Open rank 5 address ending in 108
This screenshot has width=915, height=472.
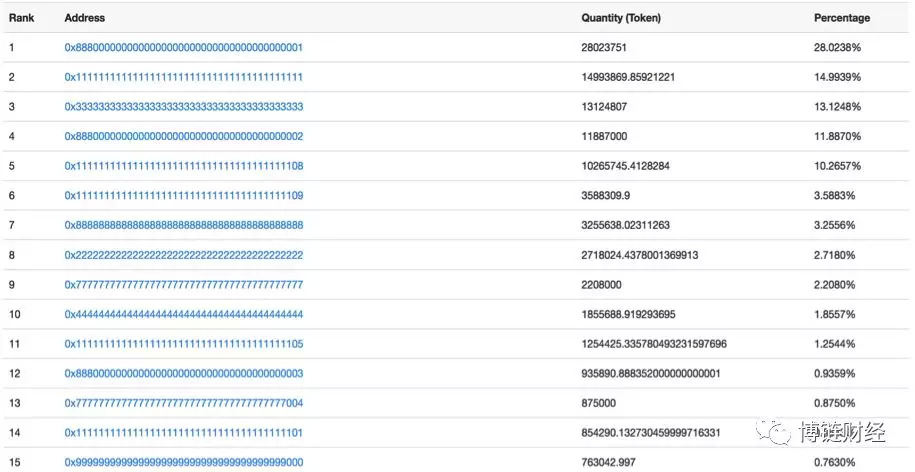(183, 166)
